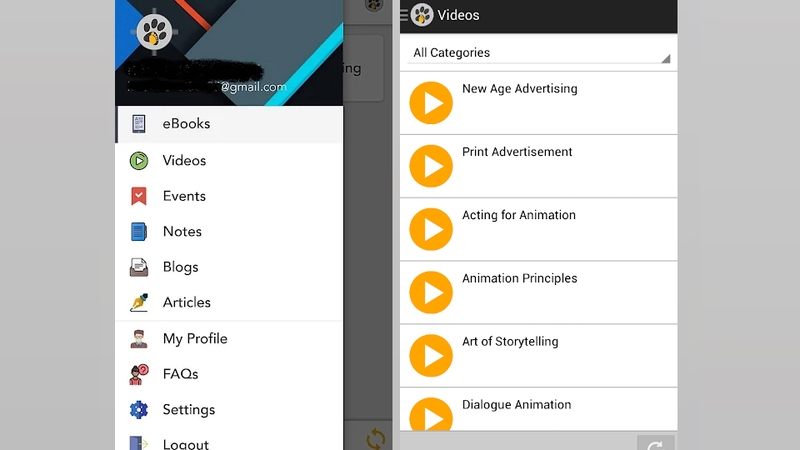Screen dimensions: 800x450
Task: Tap the Acting for Animation title
Action: click(x=518, y=215)
